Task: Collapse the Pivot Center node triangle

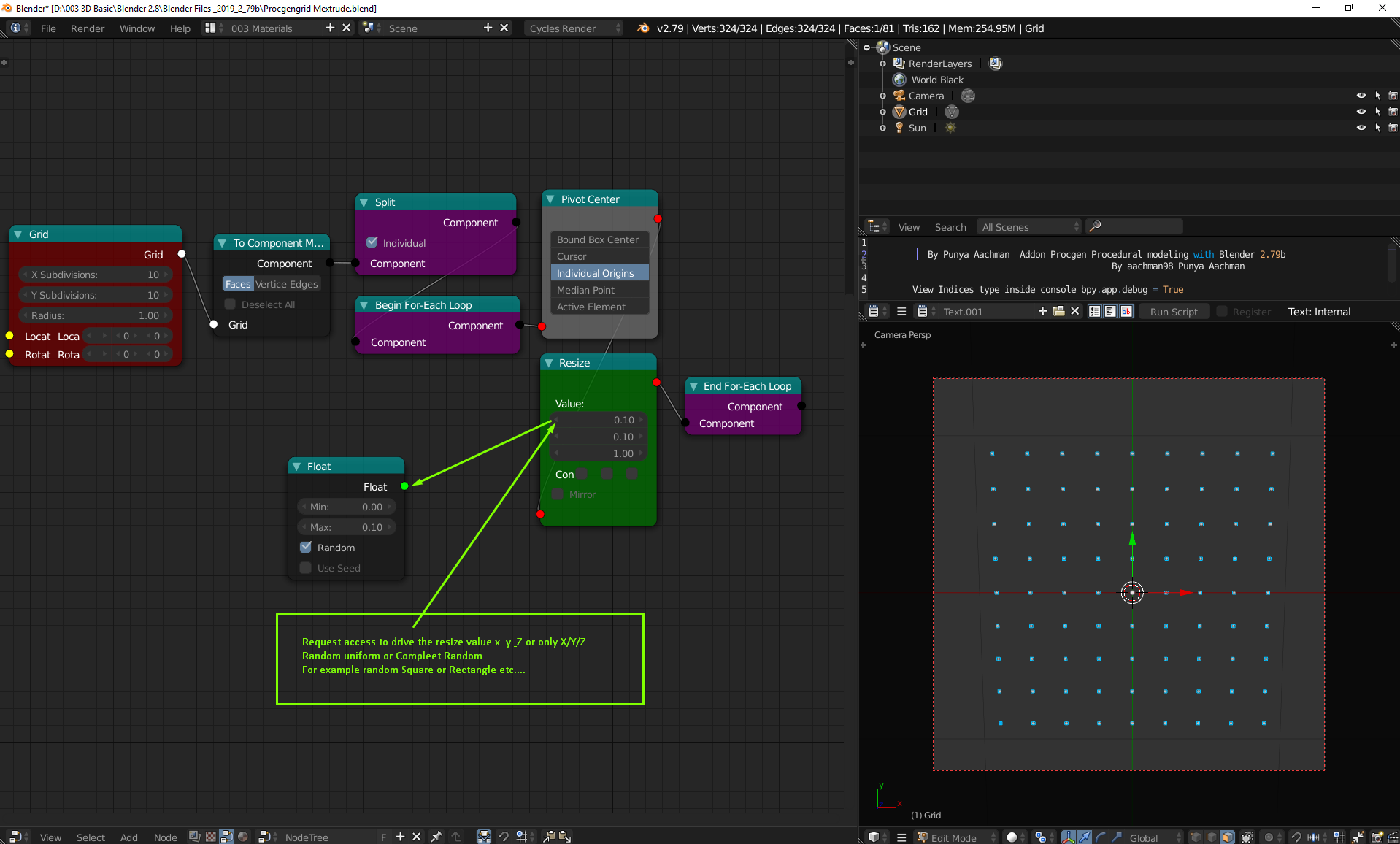Action: tap(550, 199)
